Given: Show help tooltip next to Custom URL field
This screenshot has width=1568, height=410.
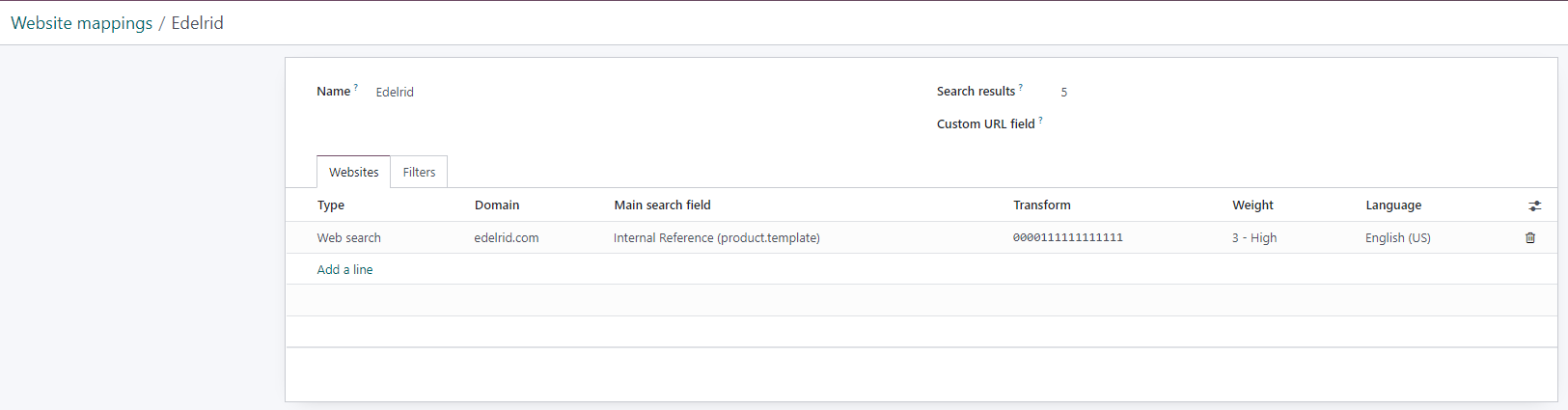Looking at the screenshot, I should tap(1040, 120).
